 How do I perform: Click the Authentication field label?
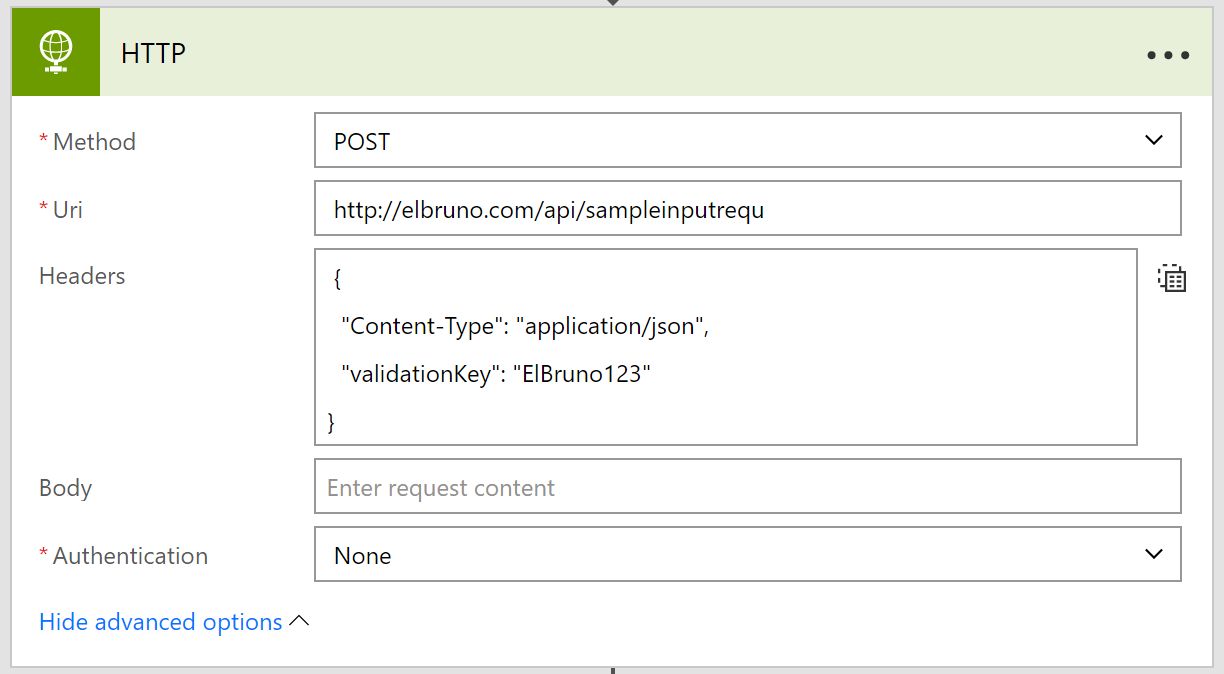tap(130, 556)
